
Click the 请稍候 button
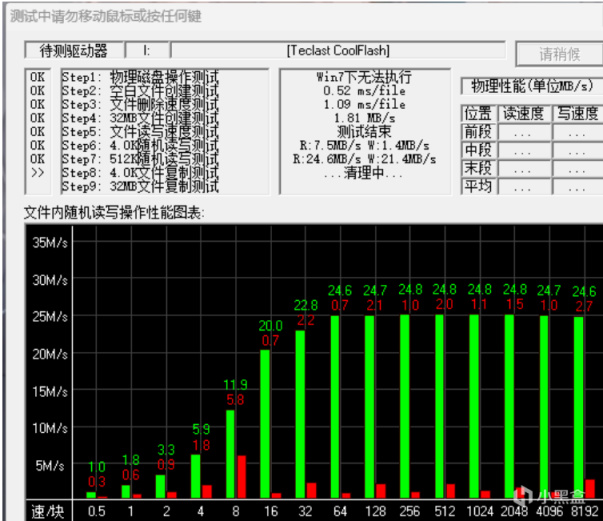(560, 54)
